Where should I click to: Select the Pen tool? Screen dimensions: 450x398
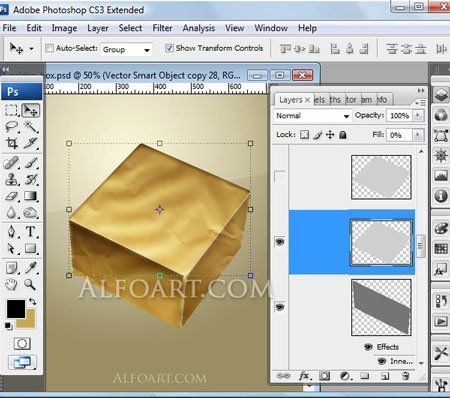11,231
